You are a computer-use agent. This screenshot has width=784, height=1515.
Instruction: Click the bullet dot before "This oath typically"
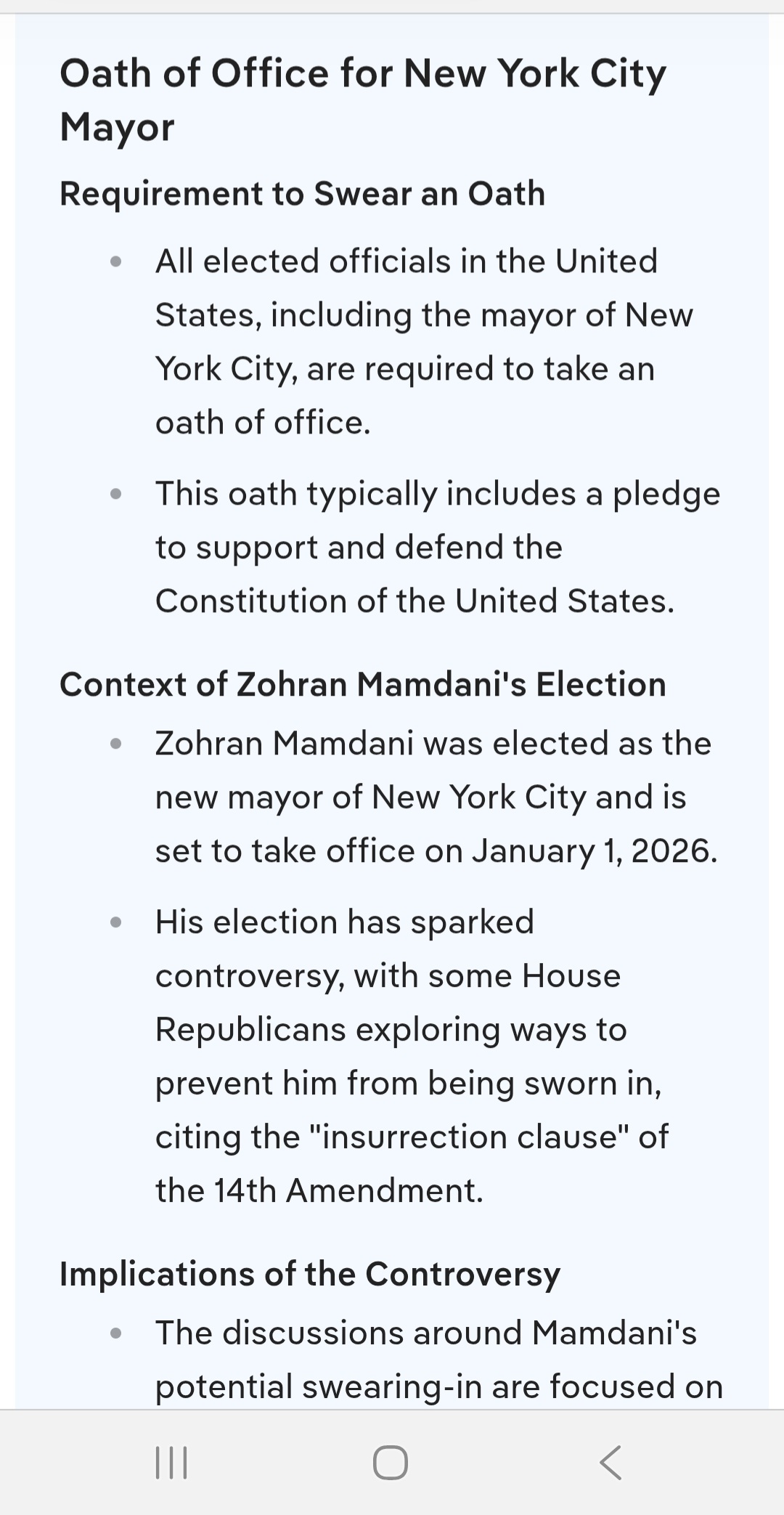(115, 495)
